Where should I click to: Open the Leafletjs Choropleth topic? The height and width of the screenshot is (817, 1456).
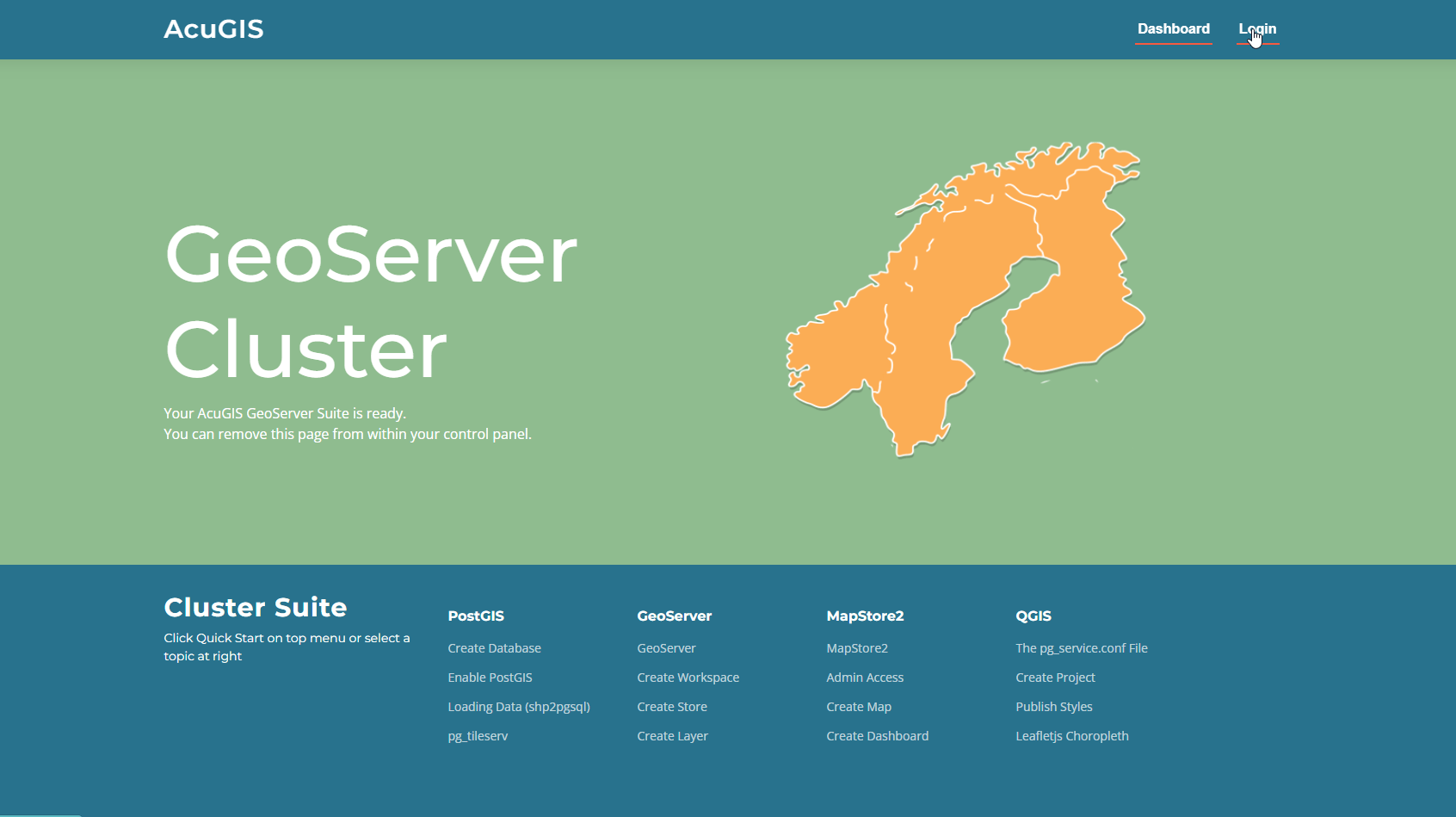tap(1071, 736)
